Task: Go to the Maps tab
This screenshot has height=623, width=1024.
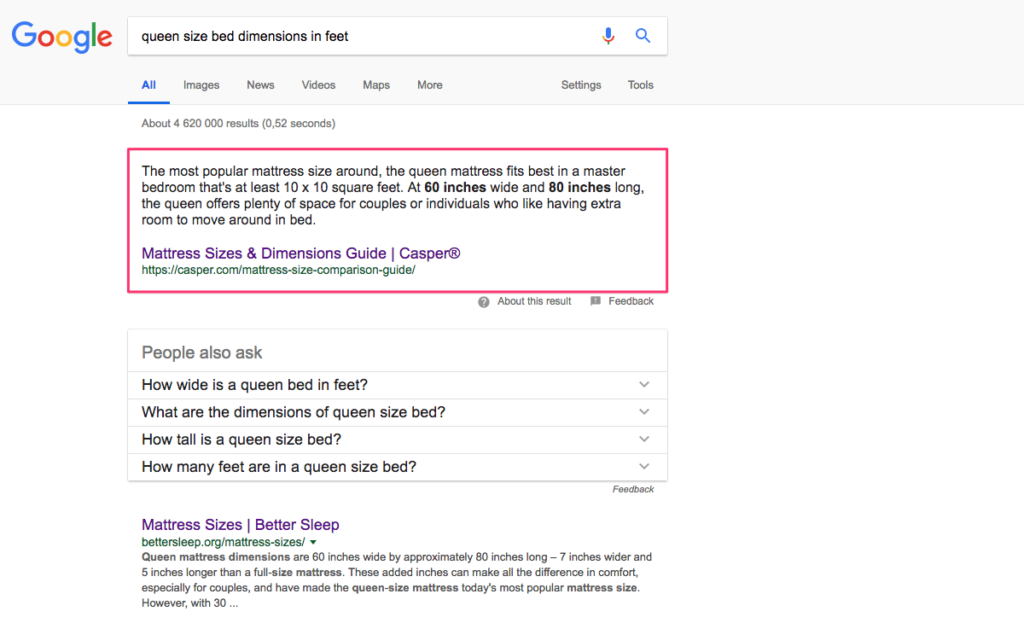Action: (376, 85)
